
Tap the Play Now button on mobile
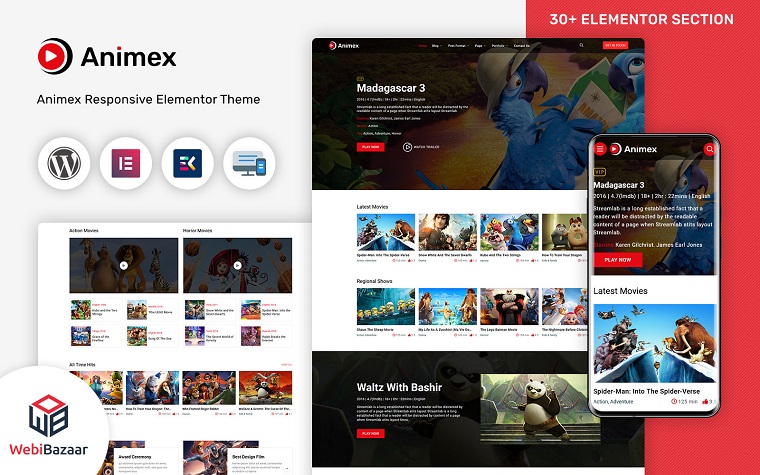[x=617, y=260]
